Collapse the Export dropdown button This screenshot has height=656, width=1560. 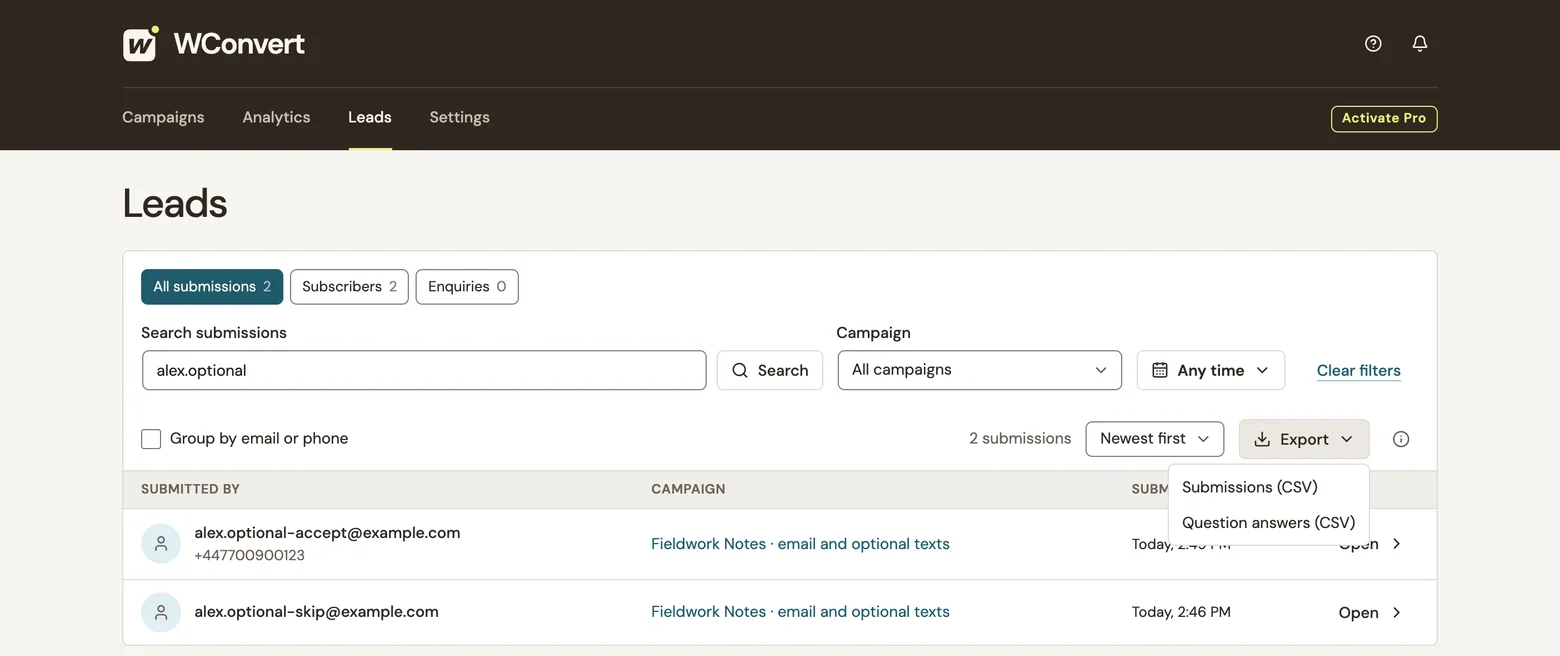(1304, 439)
